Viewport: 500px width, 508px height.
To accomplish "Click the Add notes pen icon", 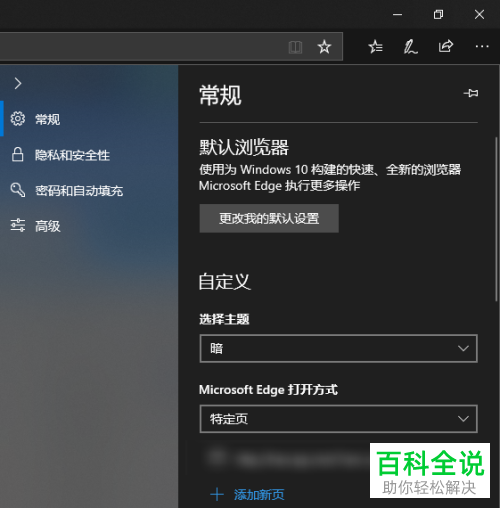I will point(410,47).
